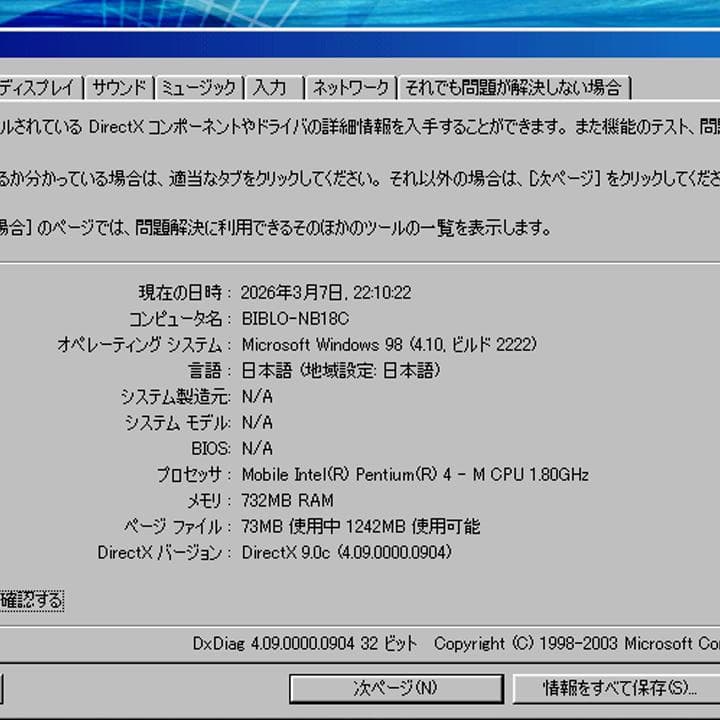This screenshot has width=720, height=720.
Task: Click the date value 2026年3月7日, 22:10:22
Action: [326, 293]
